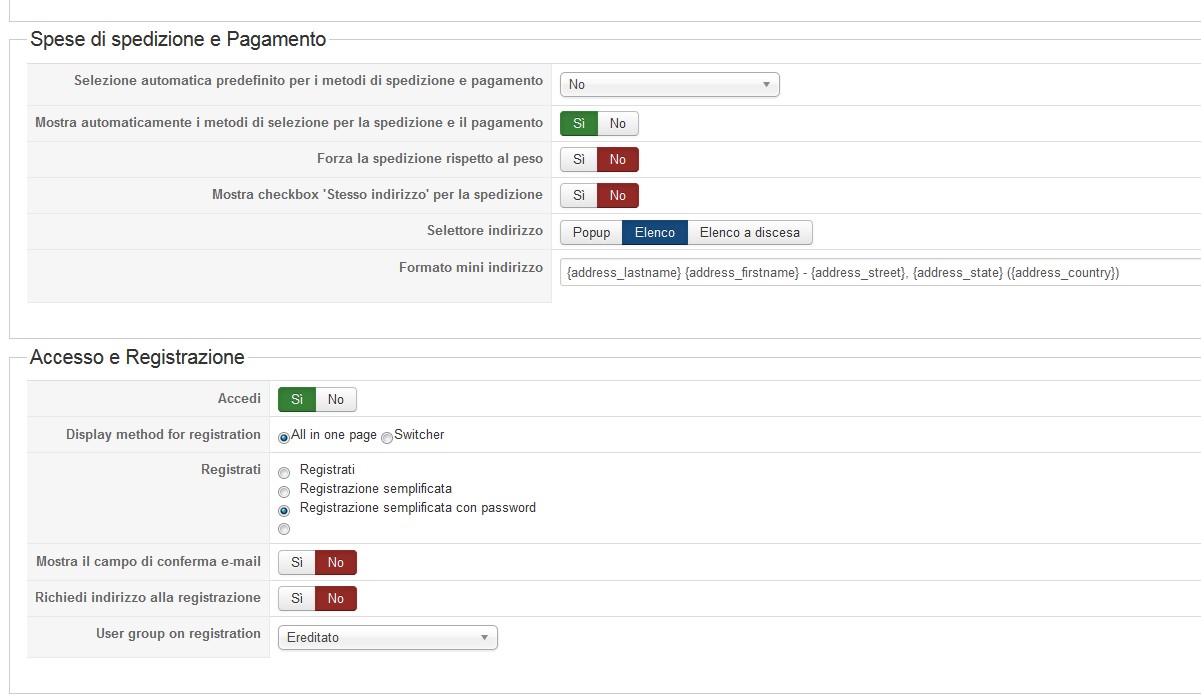Screen dimensions: 1201x697
Task: Click the Sì button for Accedi
Action: tap(297, 400)
